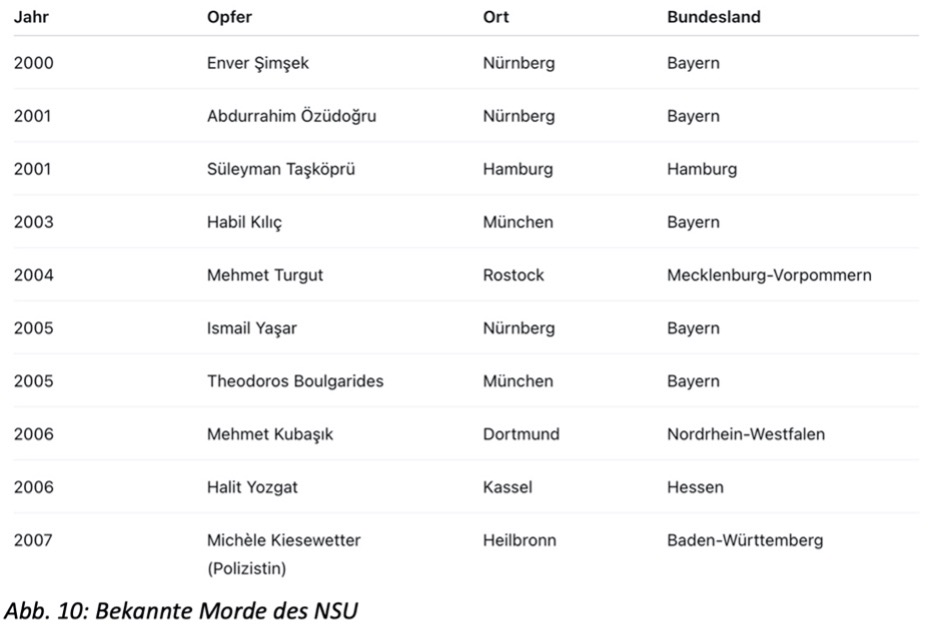The height and width of the screenshot is (632, 935).
Task: Select the Habil Kılıç entry
Action: tap(244, 222)
